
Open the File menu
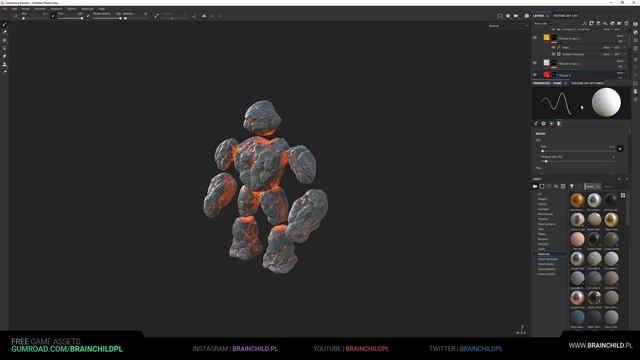(5, 9)
